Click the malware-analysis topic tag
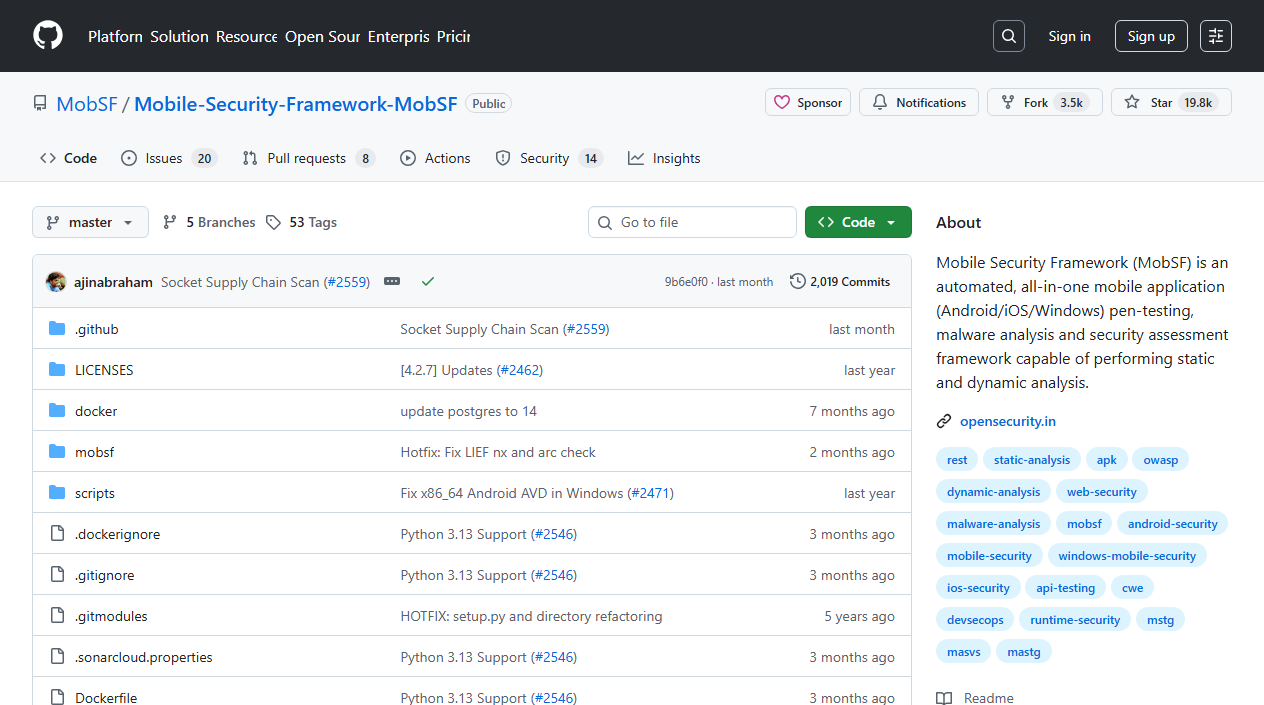Screen dimensions: 1264x705 point(994,524)
